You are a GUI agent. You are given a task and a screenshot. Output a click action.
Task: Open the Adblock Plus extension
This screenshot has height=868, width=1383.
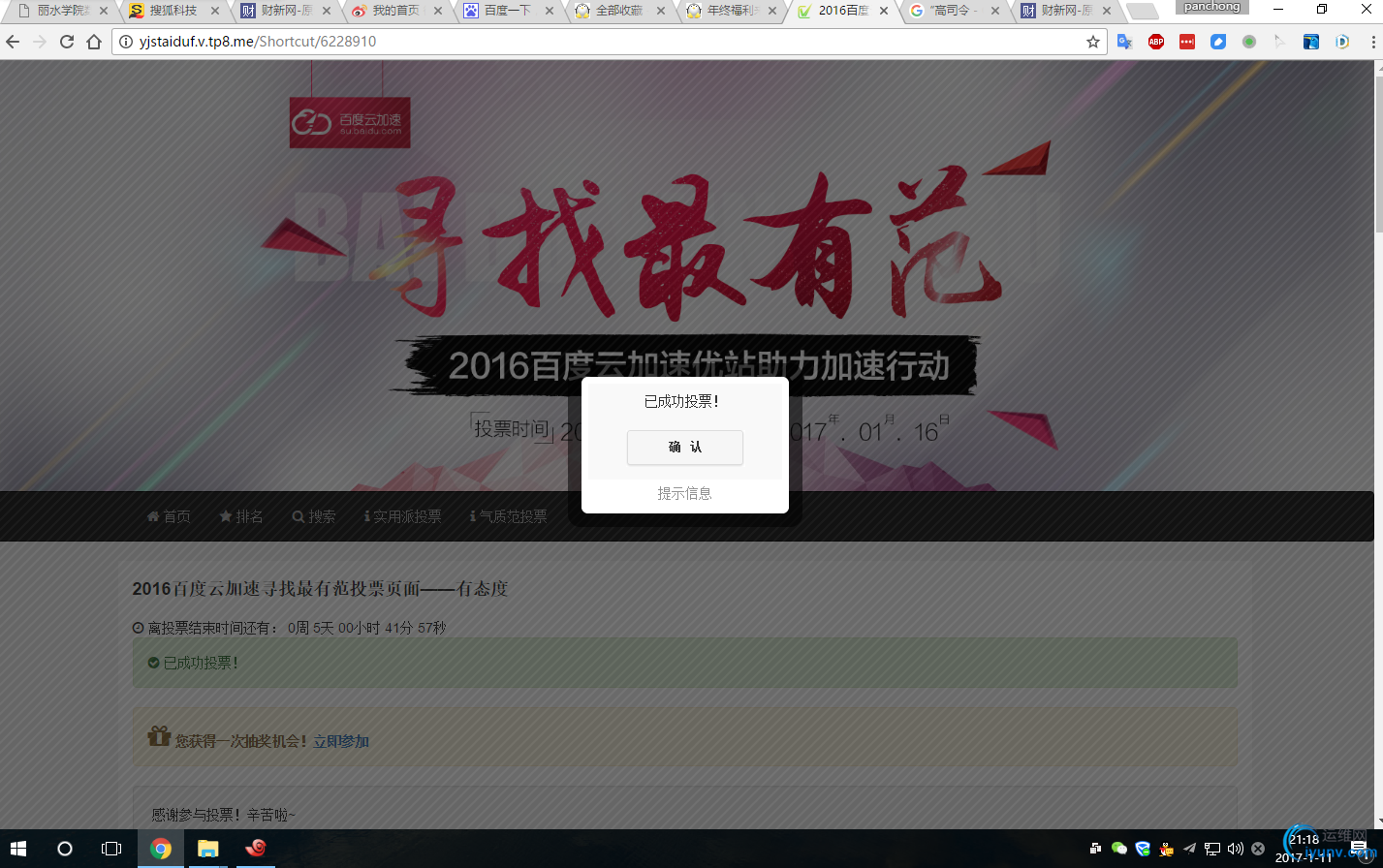pos(1155,41)
